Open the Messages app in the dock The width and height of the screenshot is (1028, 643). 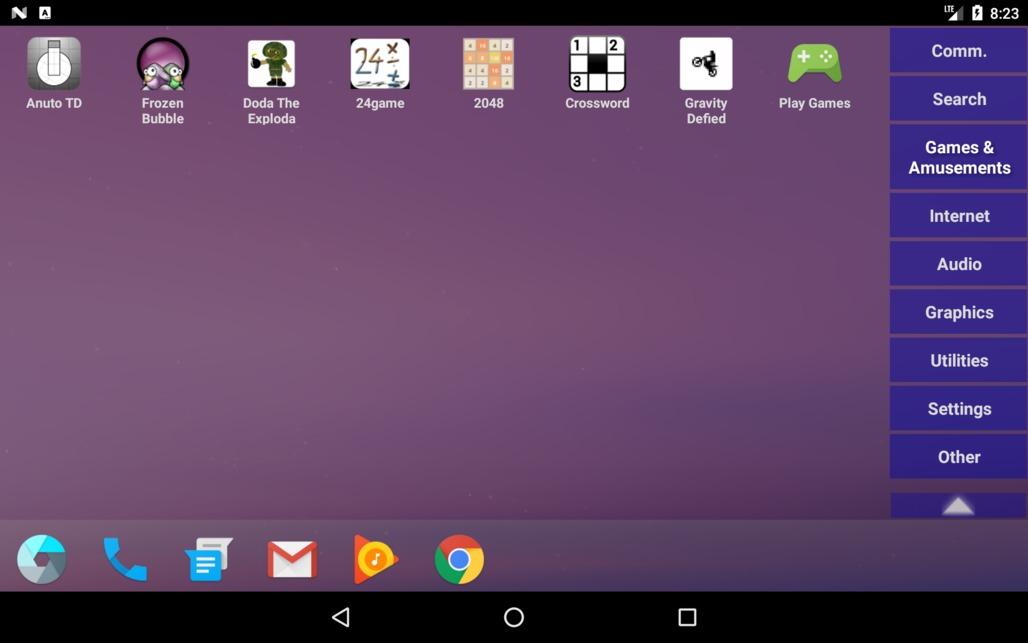tap(208, 559)
